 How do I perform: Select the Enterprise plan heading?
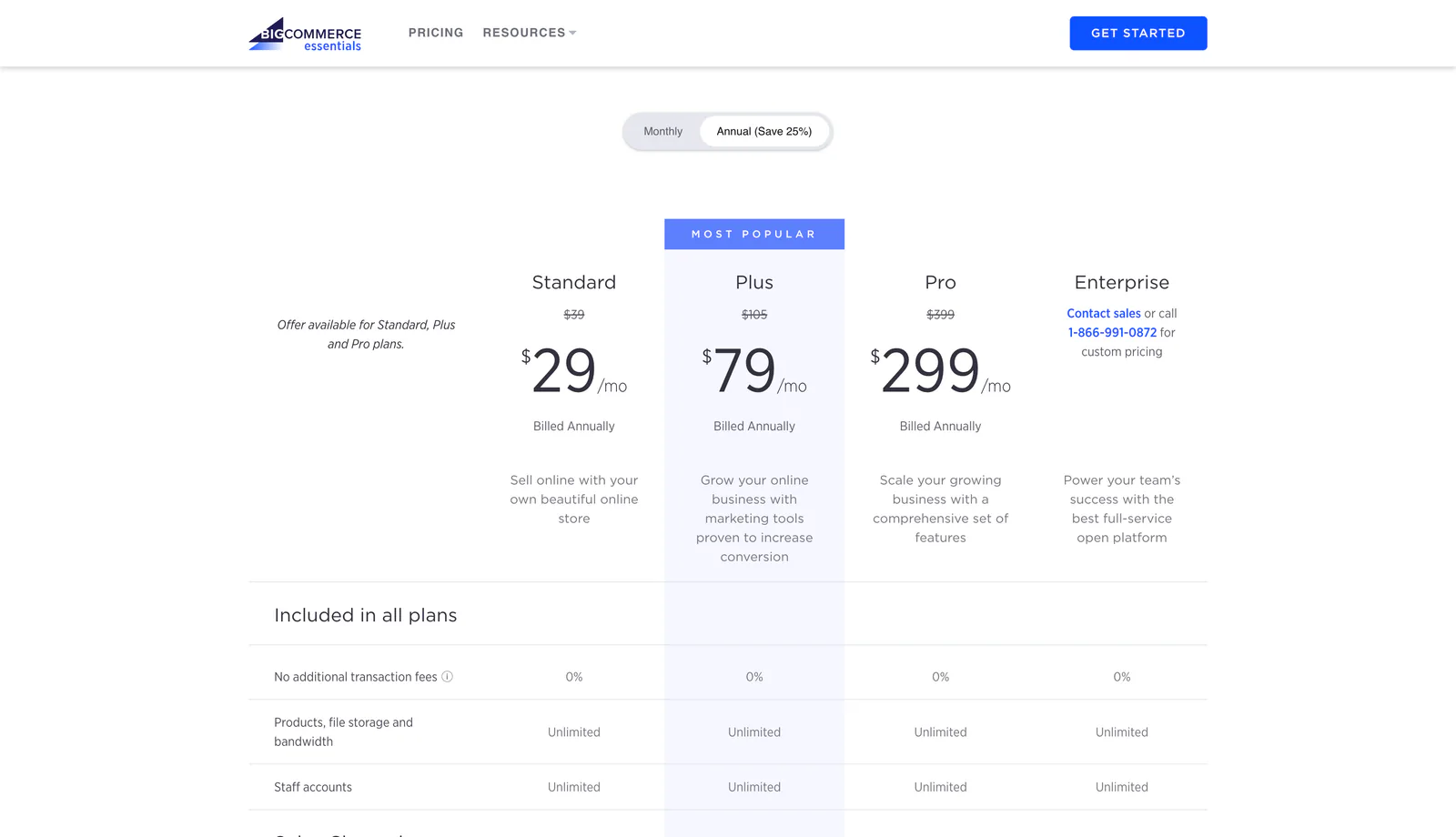point(1122,282)
